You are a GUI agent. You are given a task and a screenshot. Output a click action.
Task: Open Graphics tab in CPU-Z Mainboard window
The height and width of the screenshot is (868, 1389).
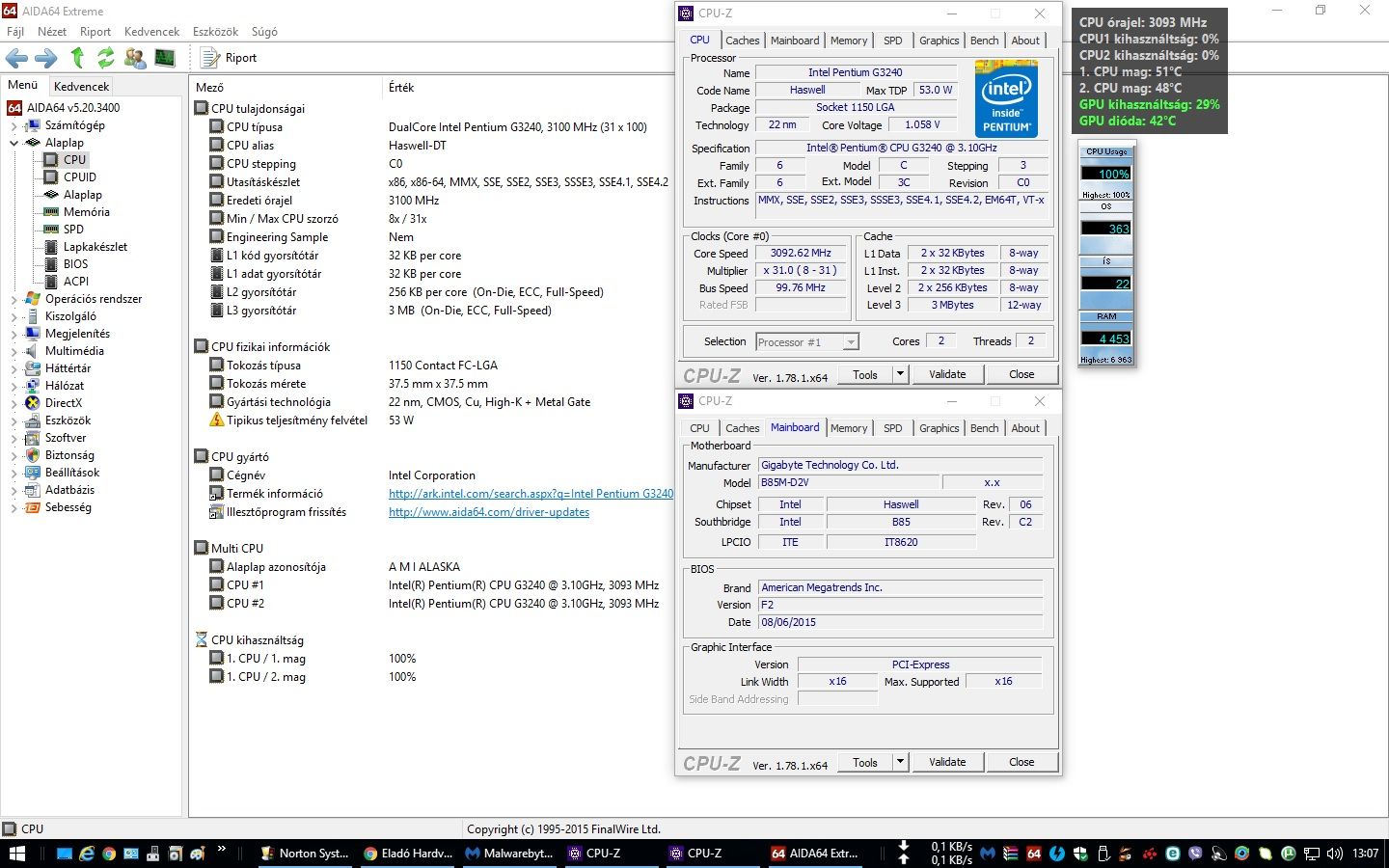939,428
